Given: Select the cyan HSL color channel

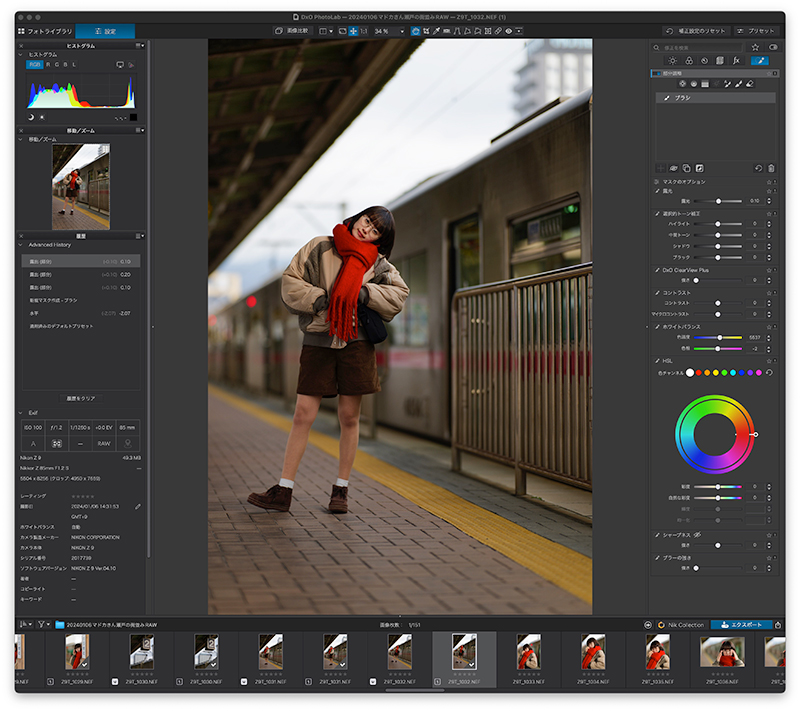Looking at the screenshot, I should tap(733, 373).
